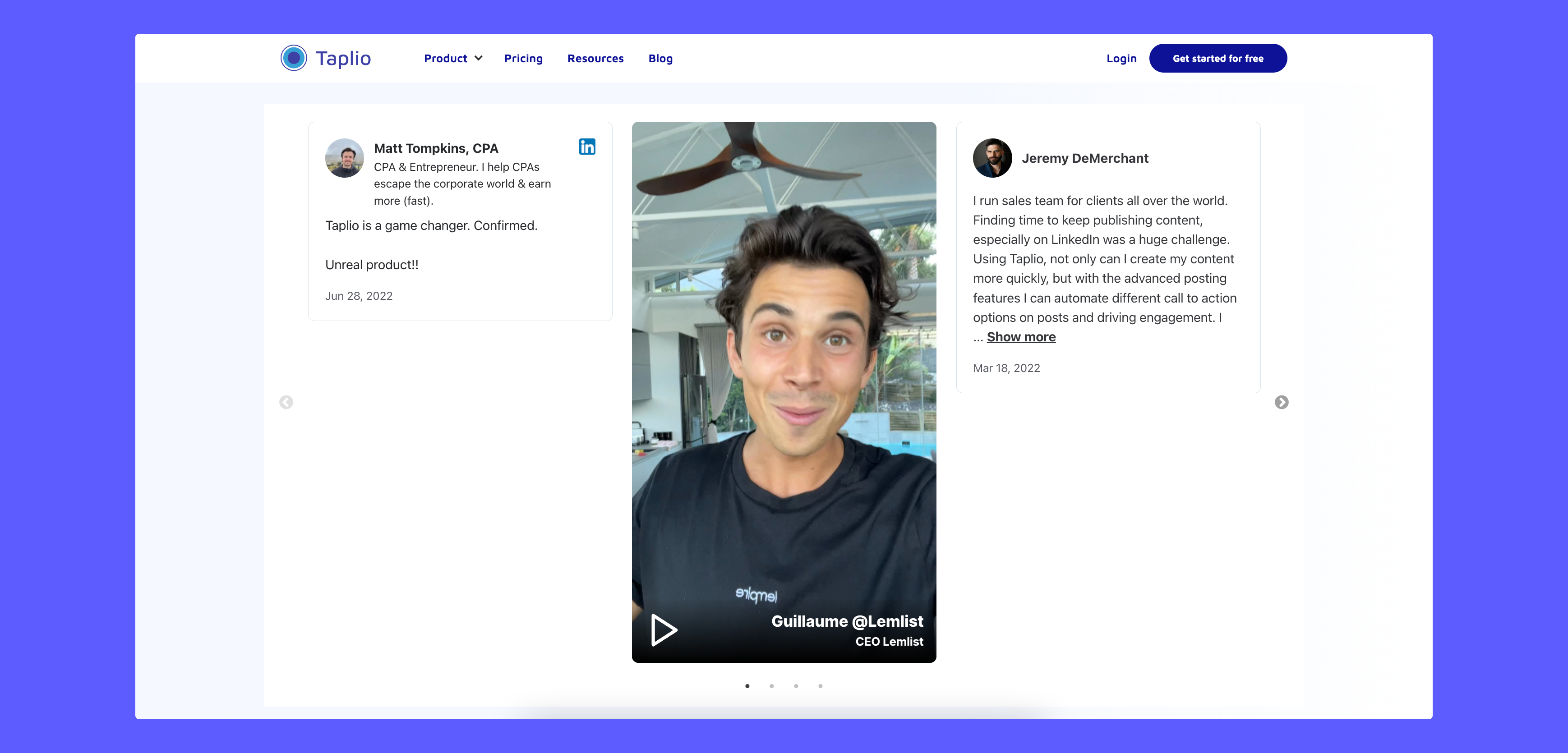The image size is (1568, 753).
Task: Select the second carousel dot
Action: tap(772, 686)
